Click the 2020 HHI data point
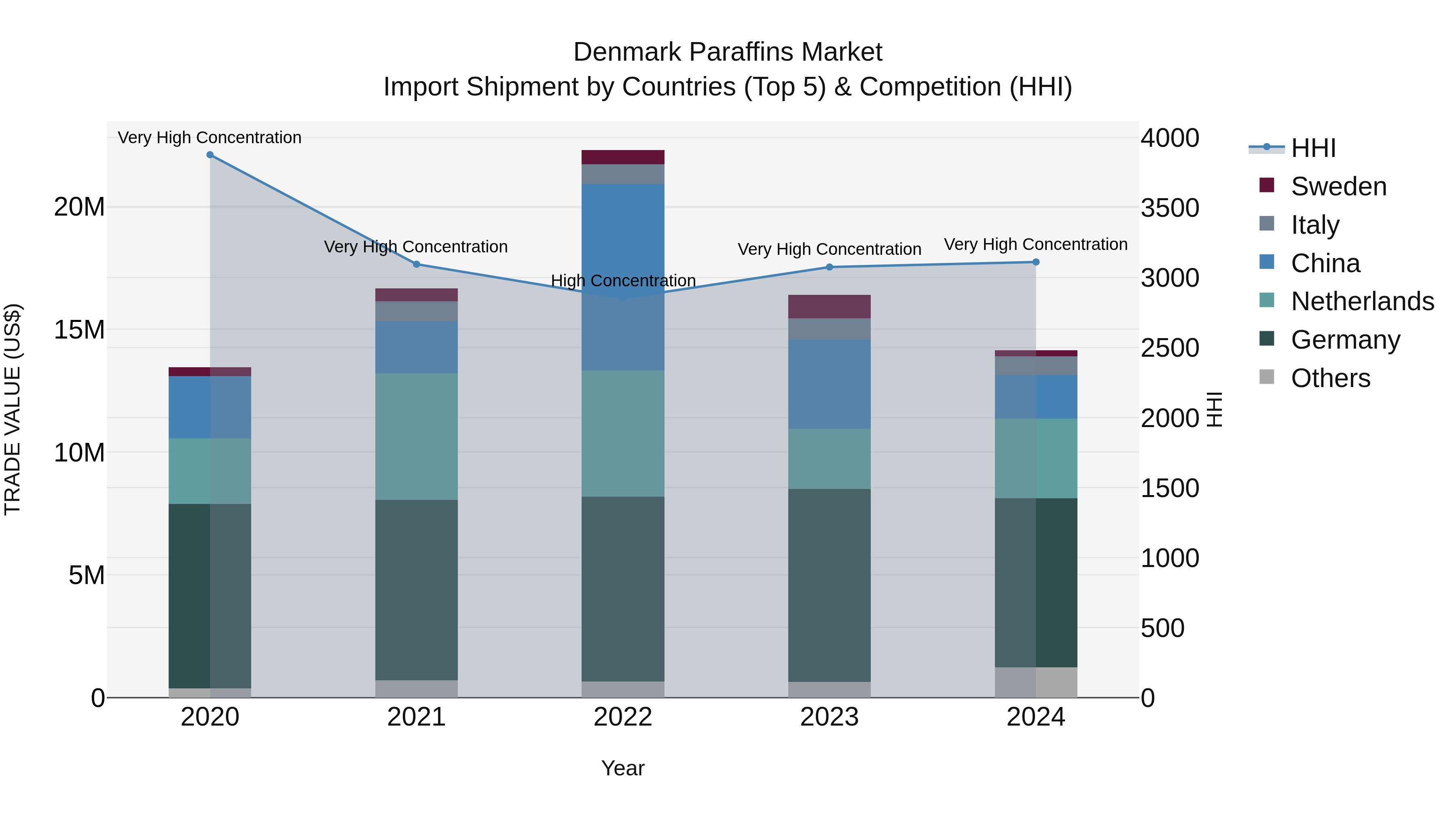 (210, 155)
